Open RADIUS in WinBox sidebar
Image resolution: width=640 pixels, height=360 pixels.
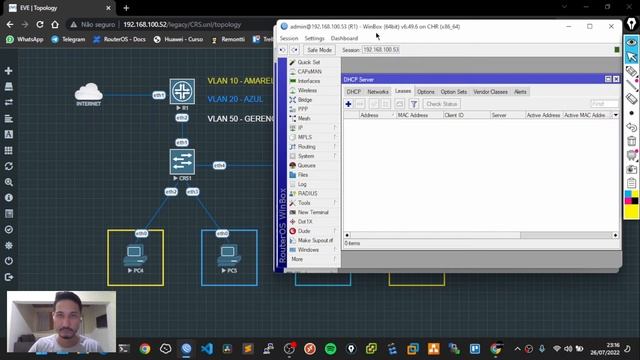(307, 194)
